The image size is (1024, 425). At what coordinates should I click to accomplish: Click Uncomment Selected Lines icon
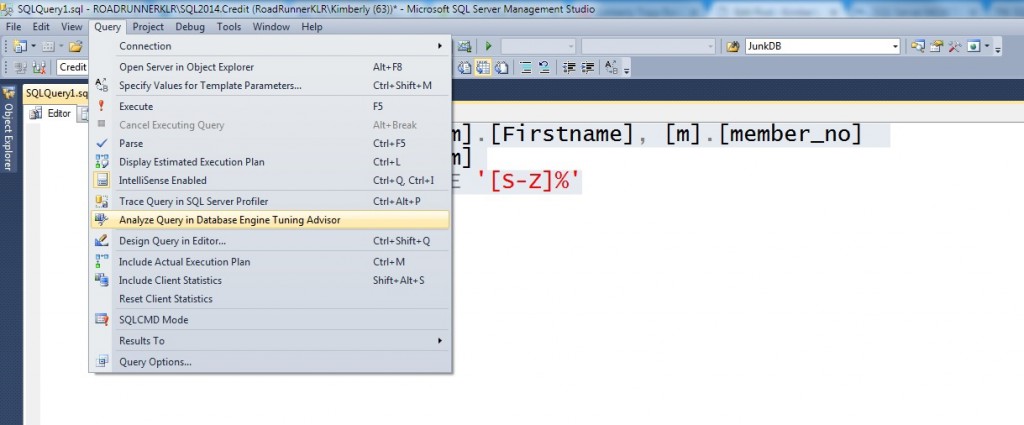[x=544, y=67]
